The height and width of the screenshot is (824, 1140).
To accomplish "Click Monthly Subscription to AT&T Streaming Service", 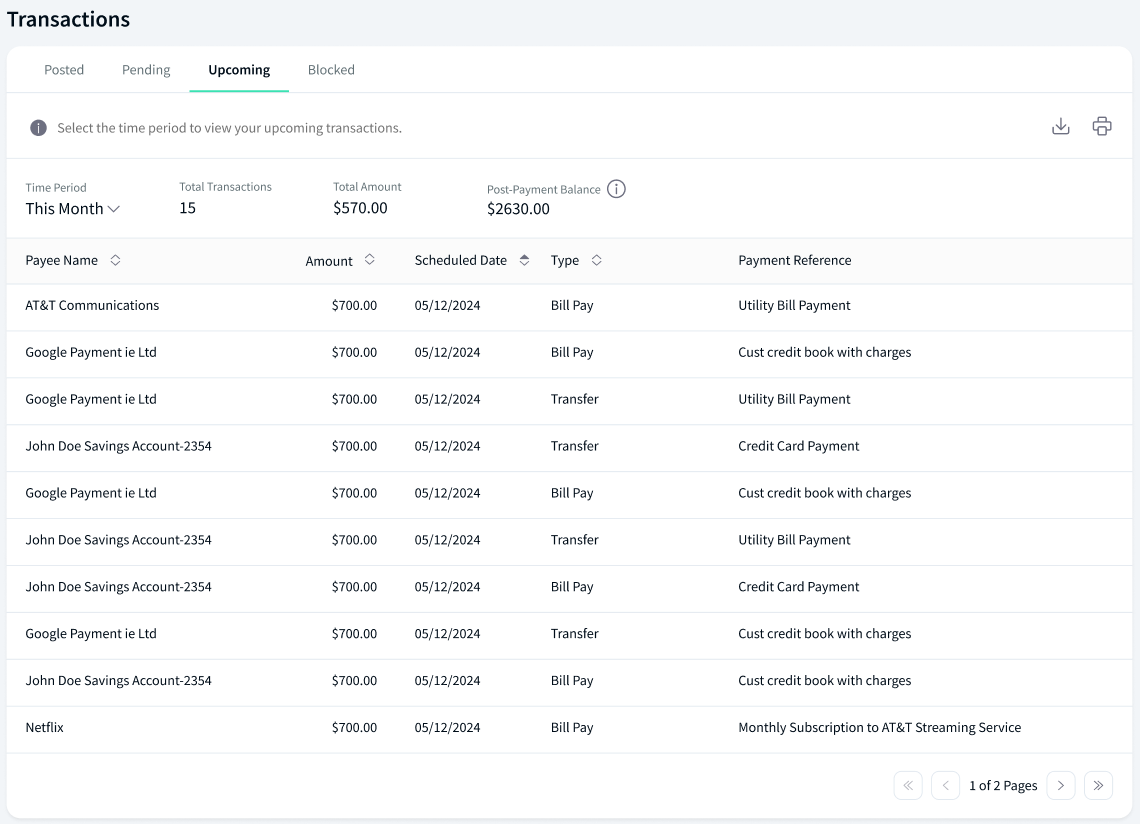I will pos(880,727).
